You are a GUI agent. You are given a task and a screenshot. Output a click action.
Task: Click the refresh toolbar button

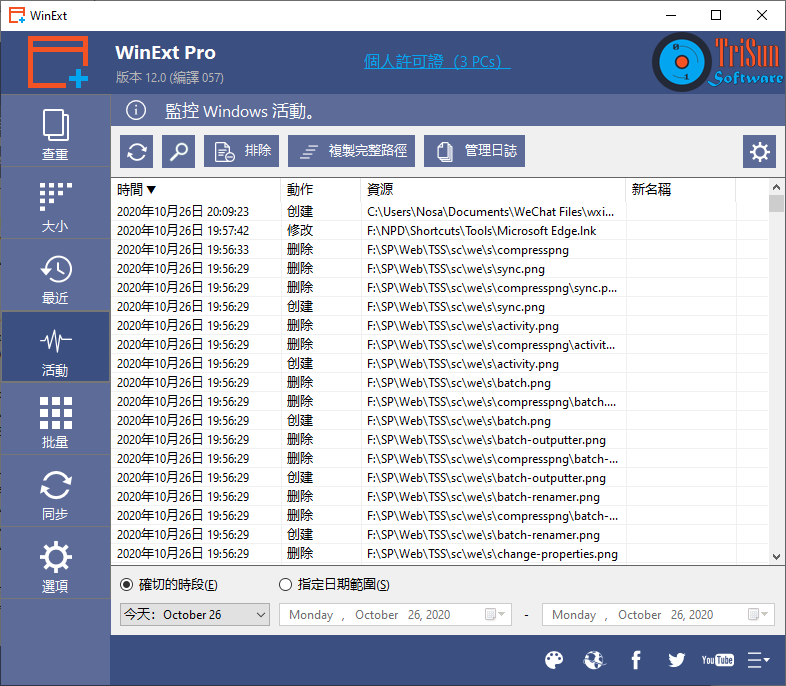click(x=136, y=151)
